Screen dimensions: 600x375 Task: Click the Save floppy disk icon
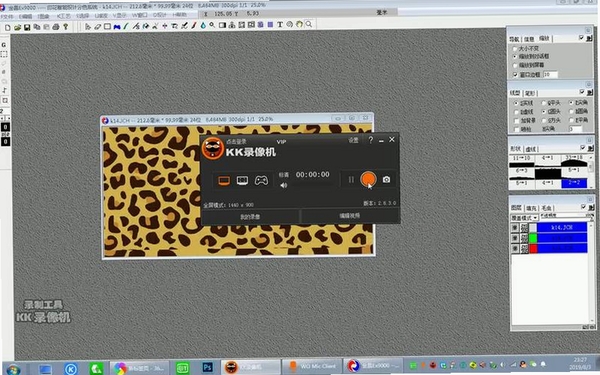27,27
